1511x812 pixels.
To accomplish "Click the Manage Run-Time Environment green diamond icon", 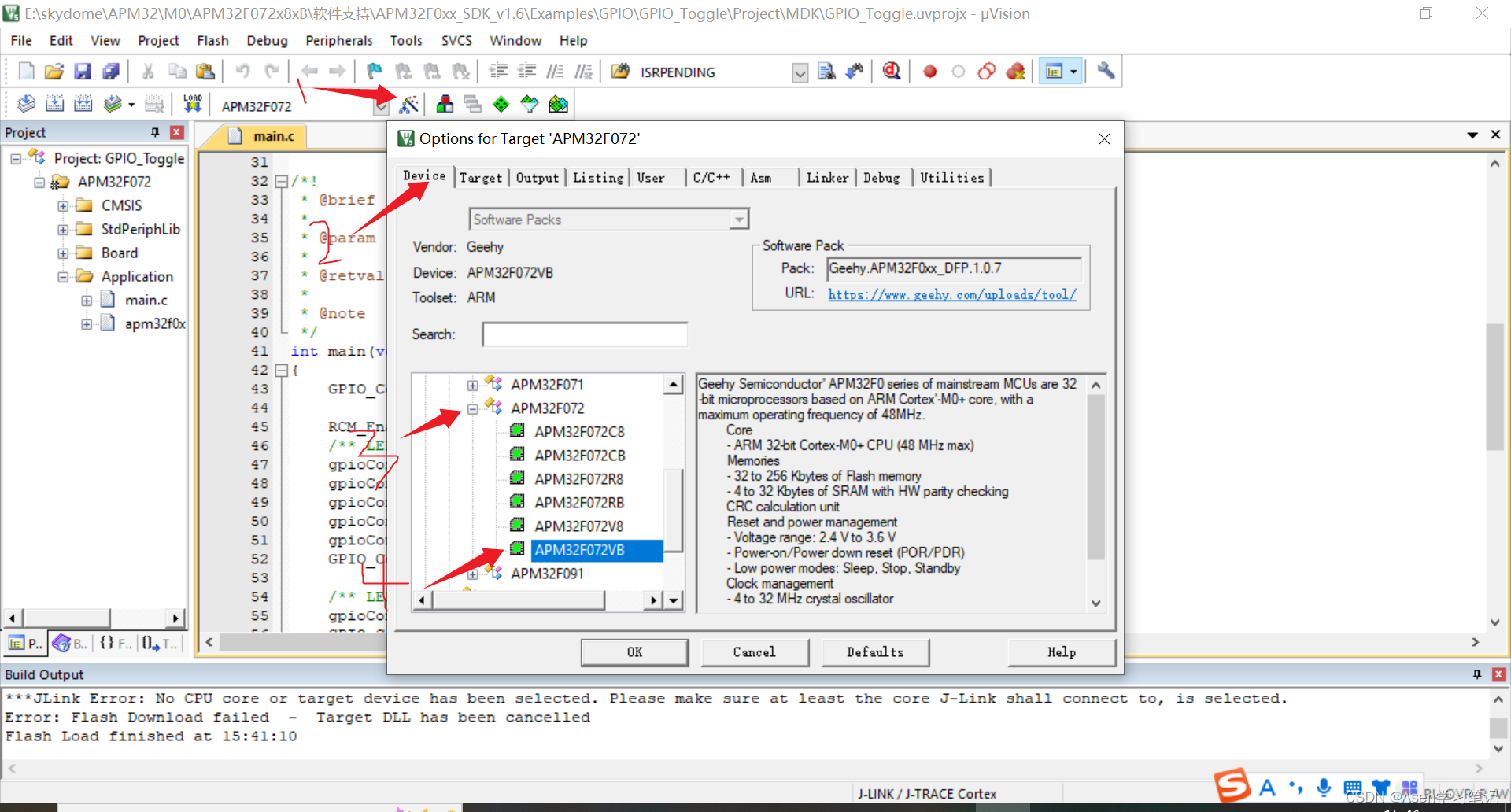I will pos(501,104).
